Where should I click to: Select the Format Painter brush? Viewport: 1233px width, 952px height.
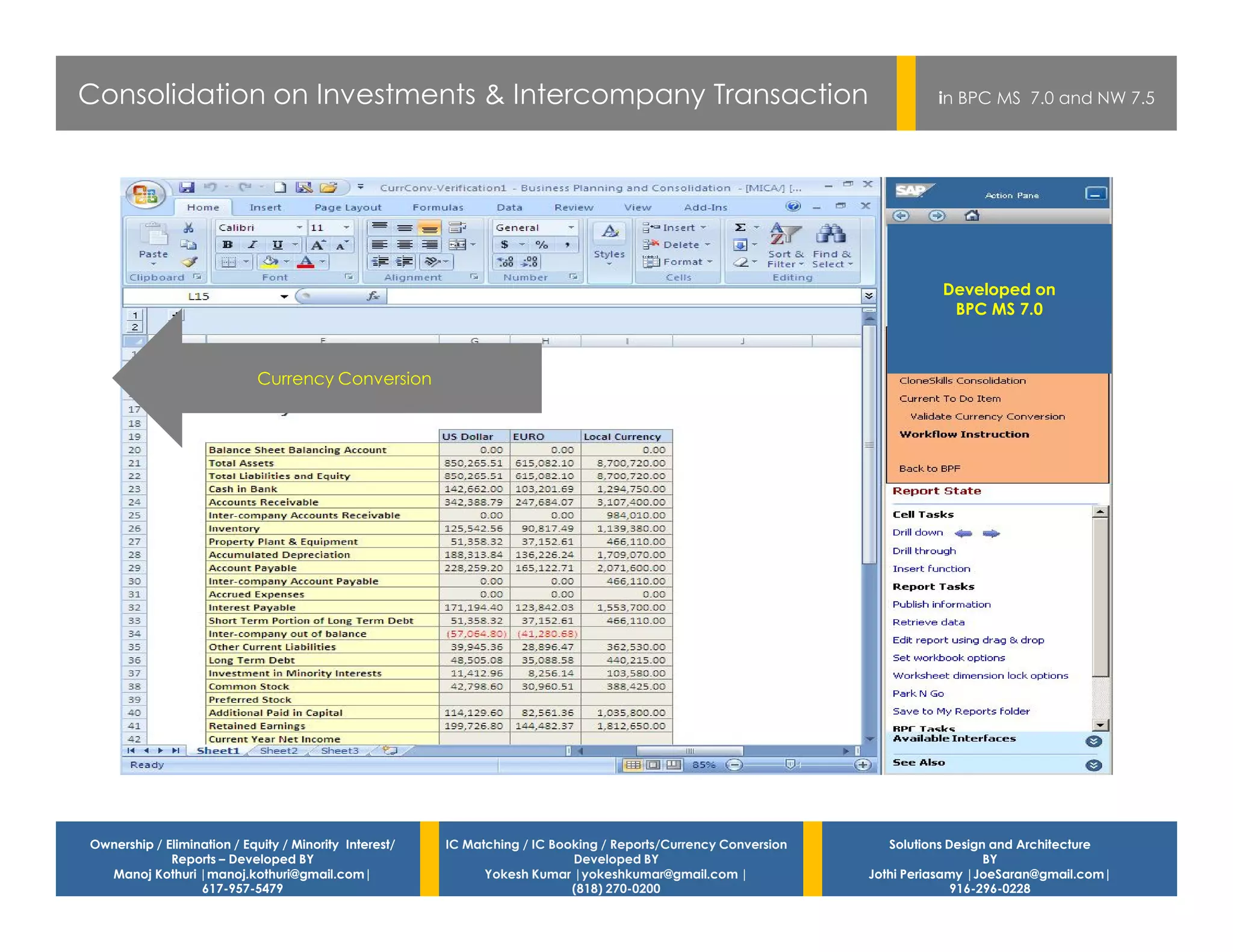pyautogui.click(x=189, y=262)
